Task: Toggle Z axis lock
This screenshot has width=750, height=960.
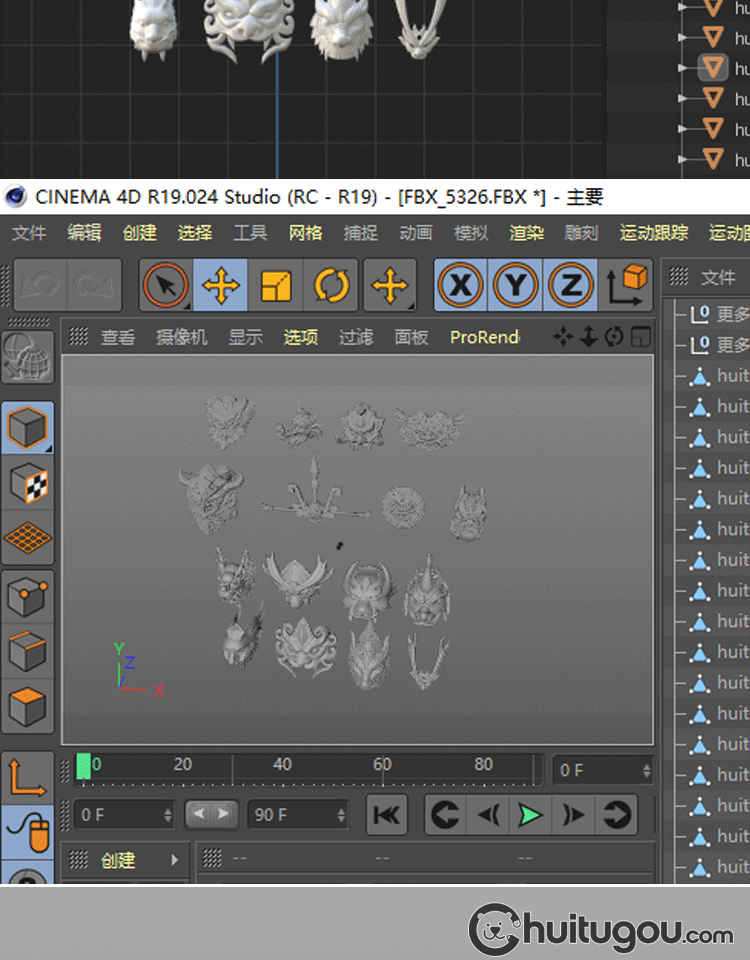Action: pyautogui.click(x=571, y=285)
